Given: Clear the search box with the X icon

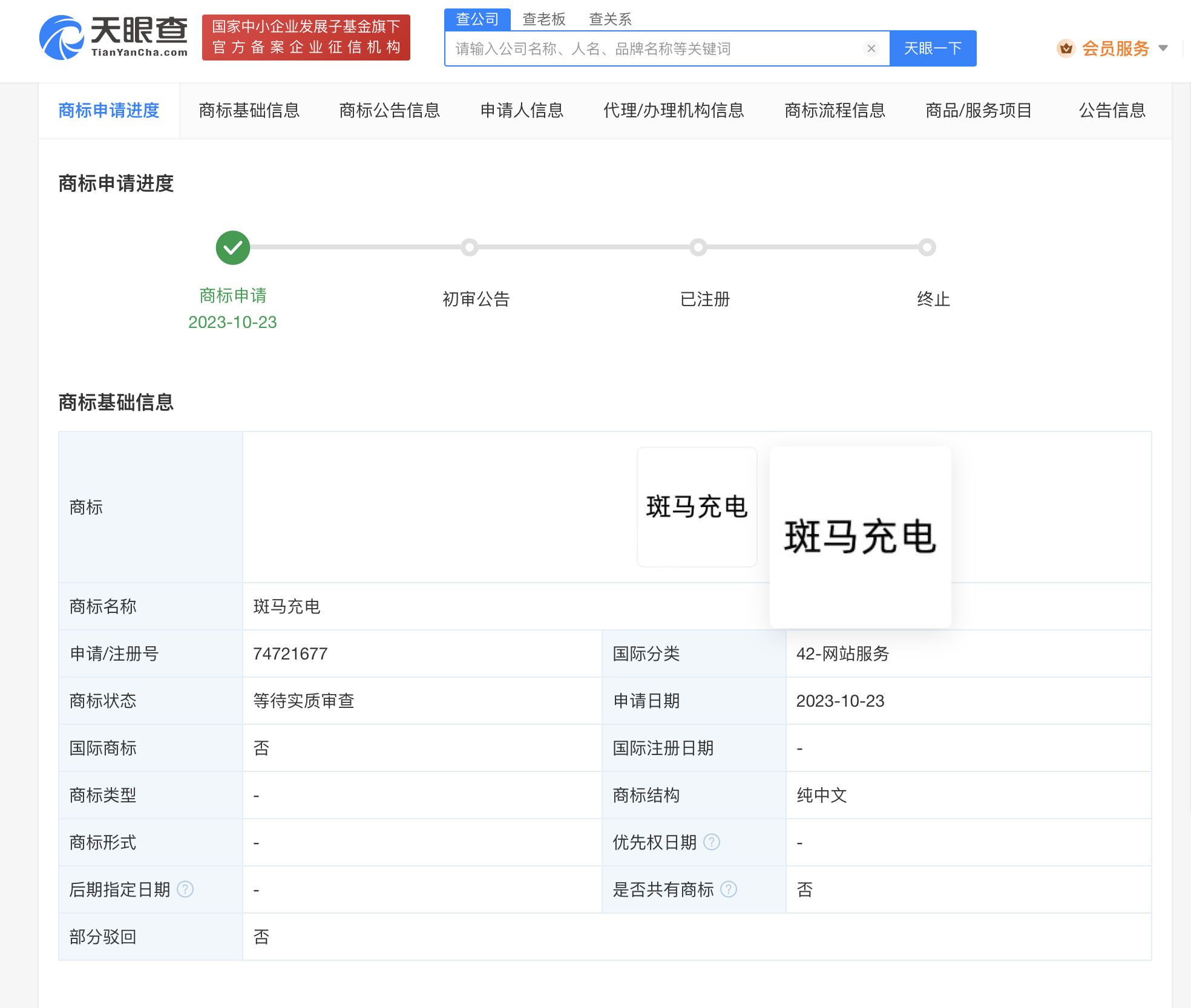Looking at the screenshot, I should click(x=871, y=48).
